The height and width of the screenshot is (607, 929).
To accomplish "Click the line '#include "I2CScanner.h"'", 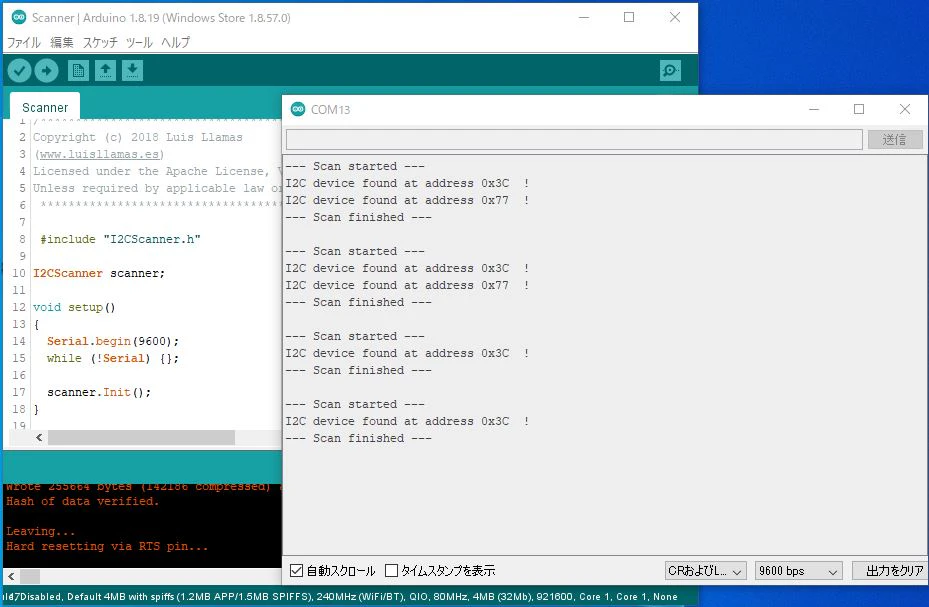I will [x=120, y=239].
